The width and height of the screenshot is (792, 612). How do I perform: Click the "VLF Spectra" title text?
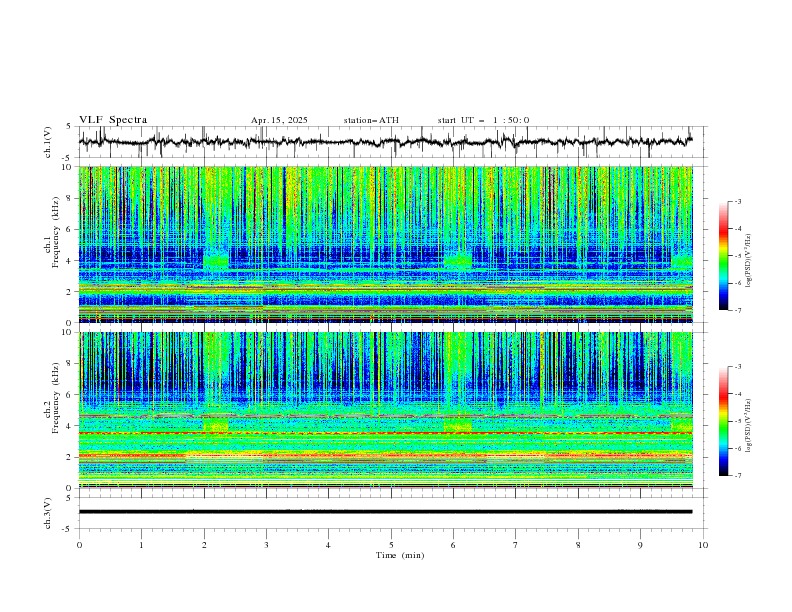pos(113,120)
